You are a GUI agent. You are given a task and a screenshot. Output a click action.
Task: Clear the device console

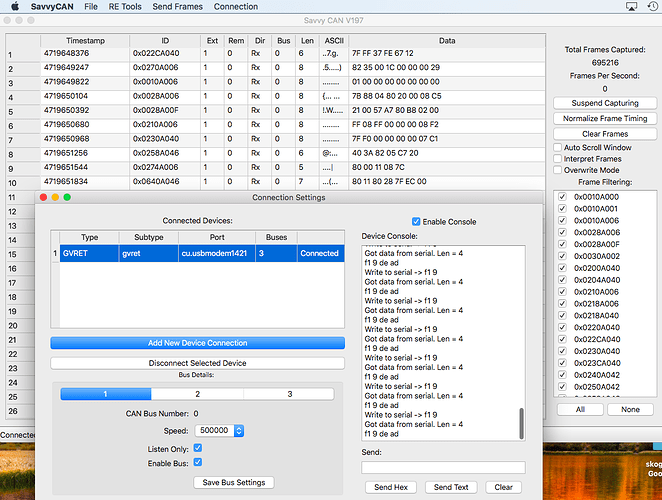pyautogui.click(x=503, y=487)
